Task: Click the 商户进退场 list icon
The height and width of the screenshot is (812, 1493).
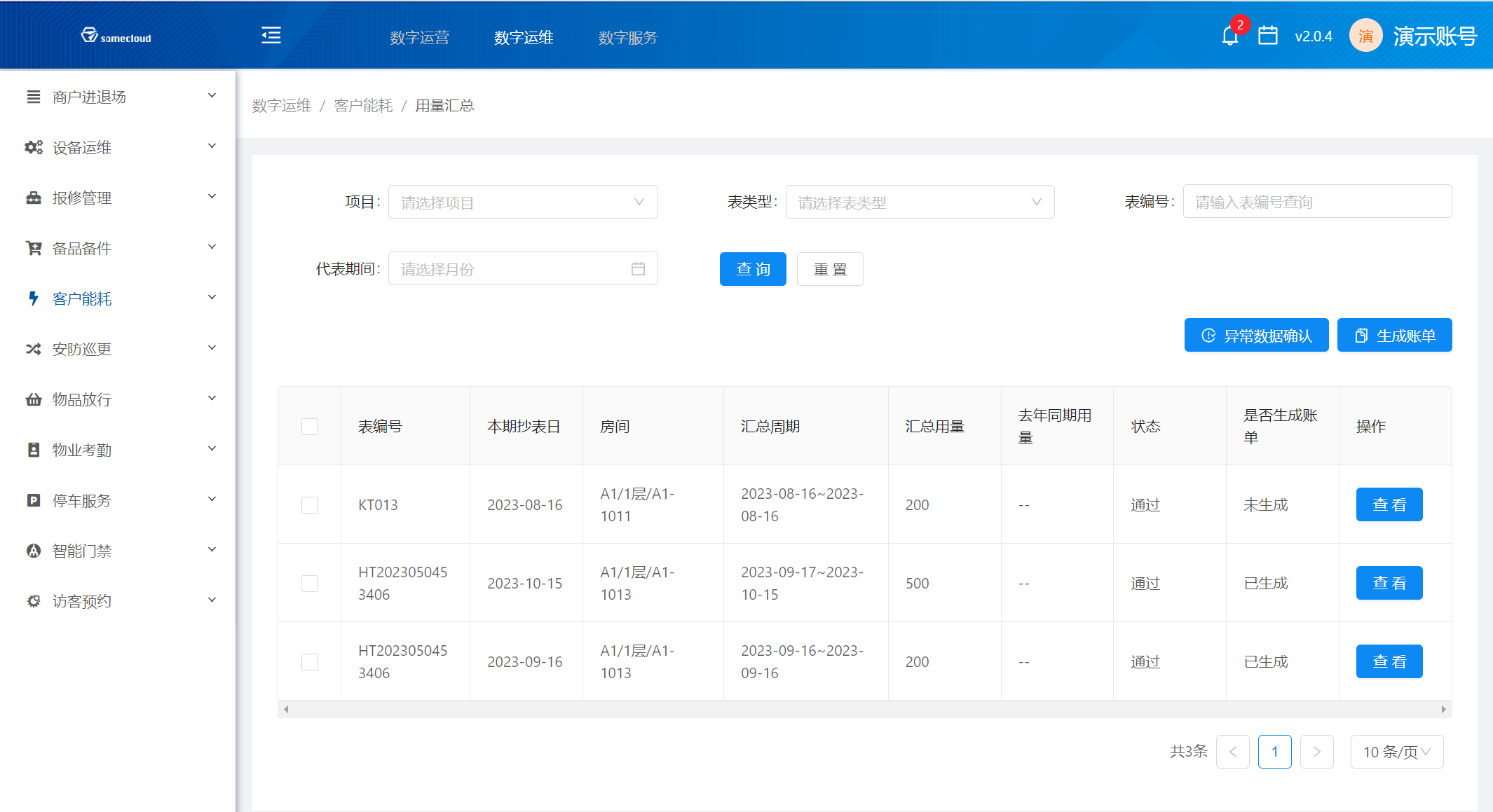Action: coord(33,97)
